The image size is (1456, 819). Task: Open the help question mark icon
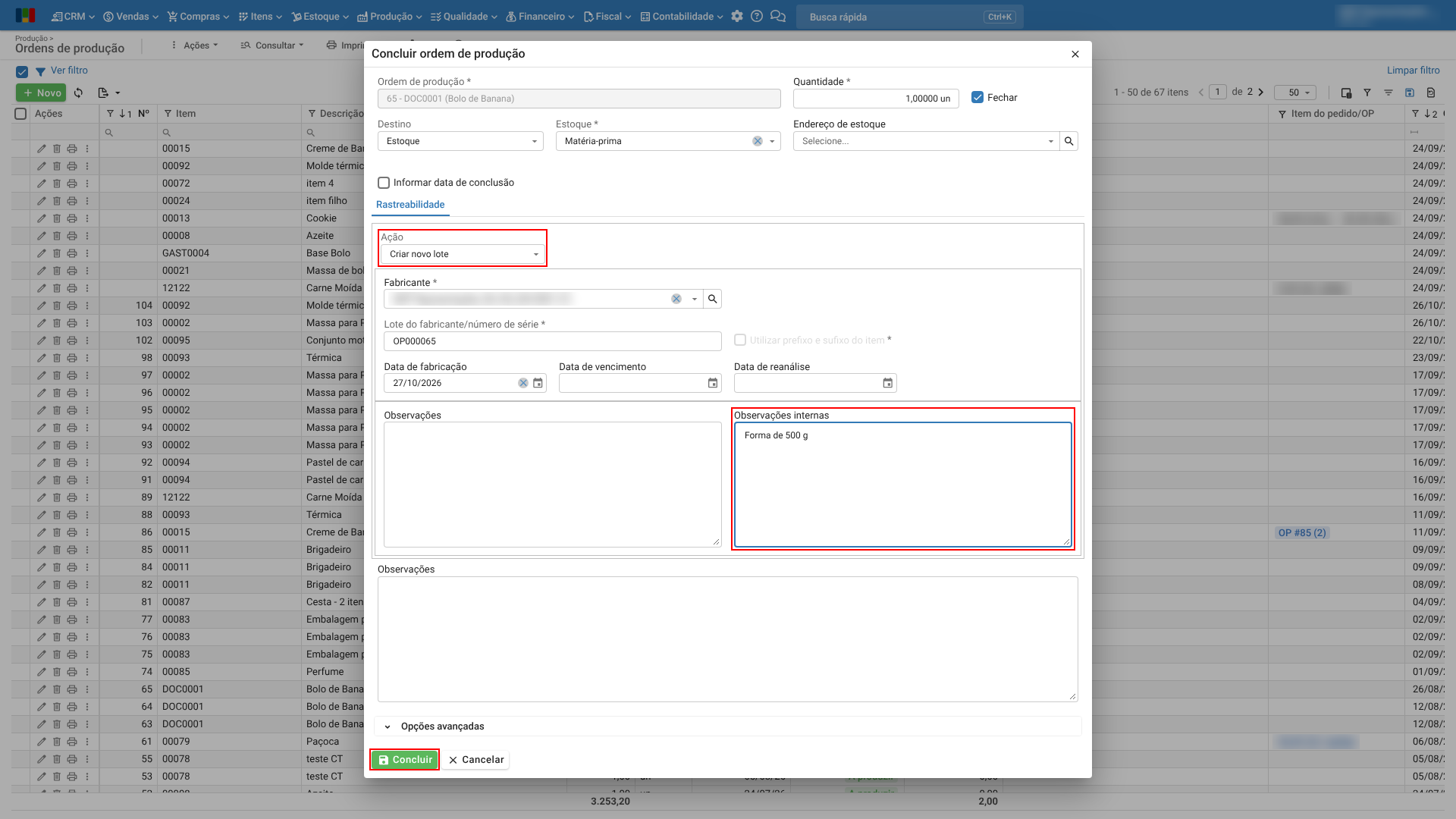(x=757, y=16)
